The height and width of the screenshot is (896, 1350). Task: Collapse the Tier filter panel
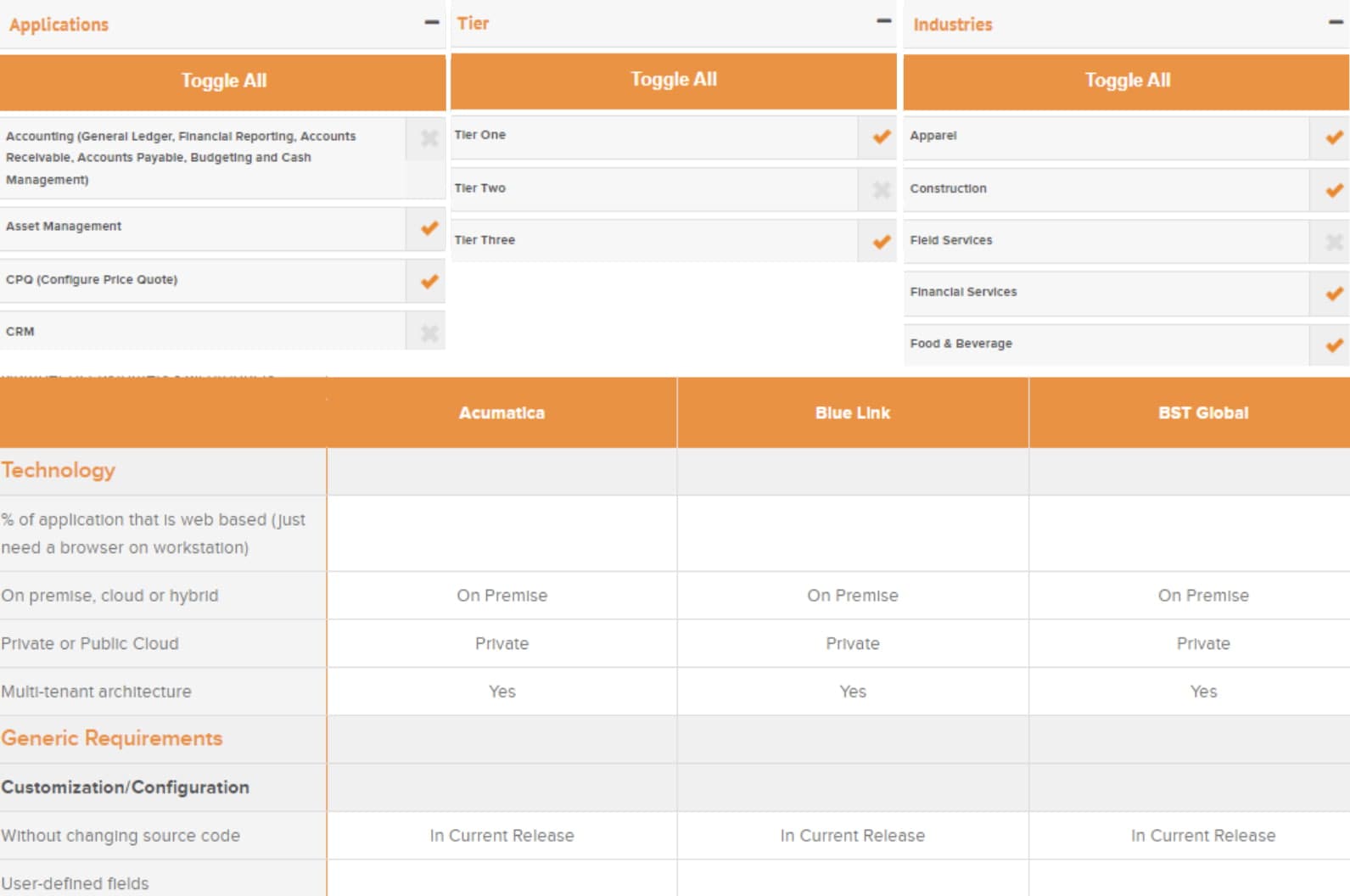(883, 21)
